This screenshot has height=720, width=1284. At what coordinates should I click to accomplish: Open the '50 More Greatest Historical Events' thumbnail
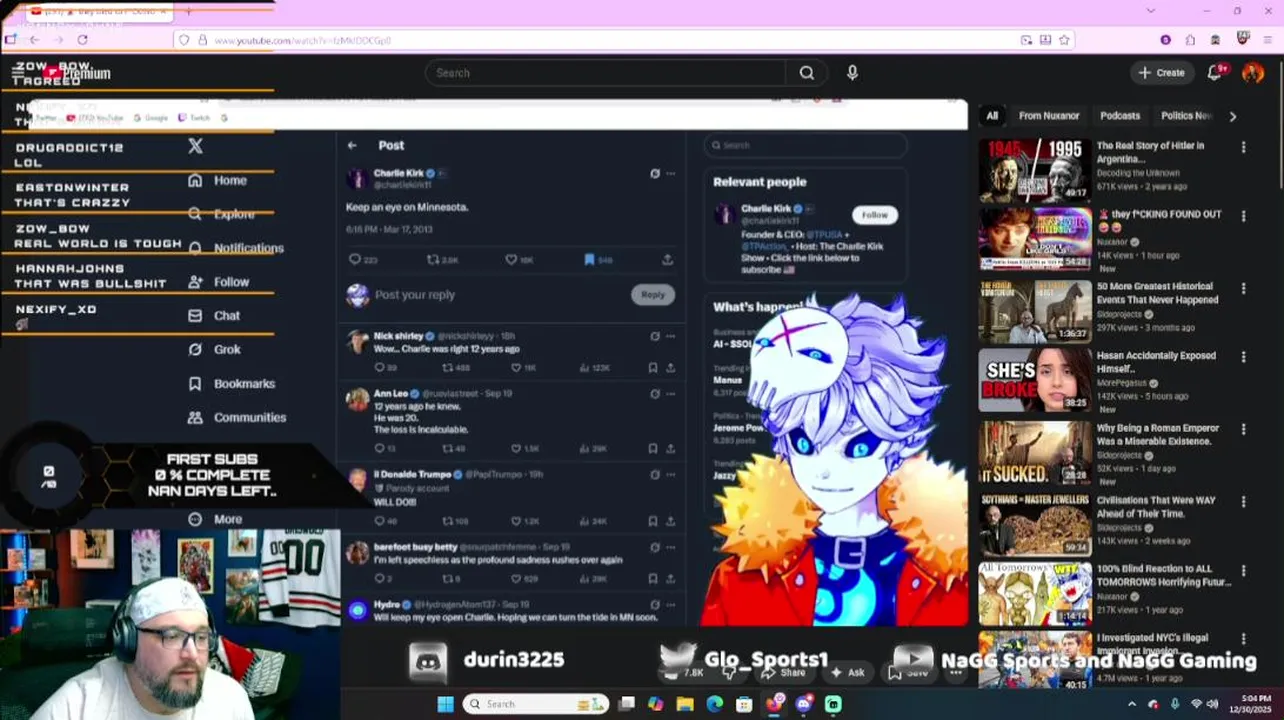pyautogui.click(x=1034, y=311)
